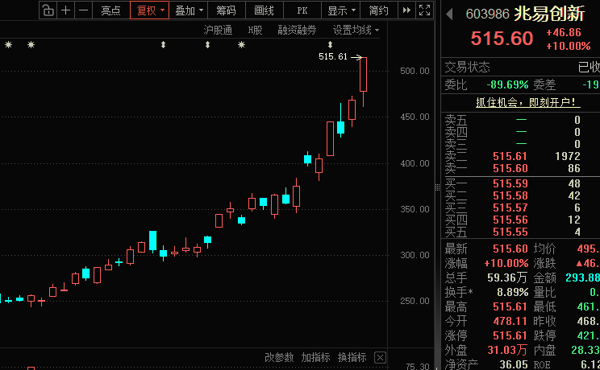Viewport: 600px width, 370px height.
Task: Click the 买一 bid price 515.59
Action: 510,184
